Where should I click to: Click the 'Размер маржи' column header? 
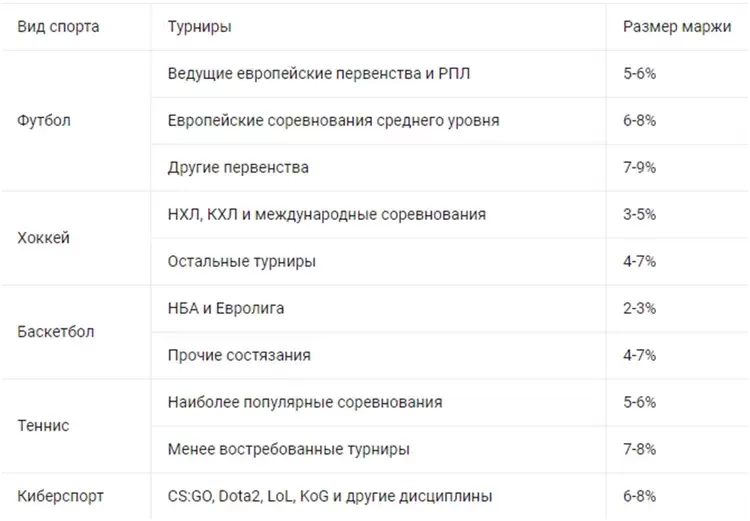coord(677,26)
